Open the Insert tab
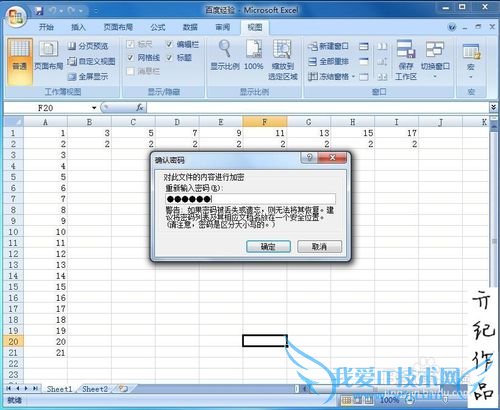Image resolution: width=500 pixels, height=410 pixels. [x=79, y=27]
